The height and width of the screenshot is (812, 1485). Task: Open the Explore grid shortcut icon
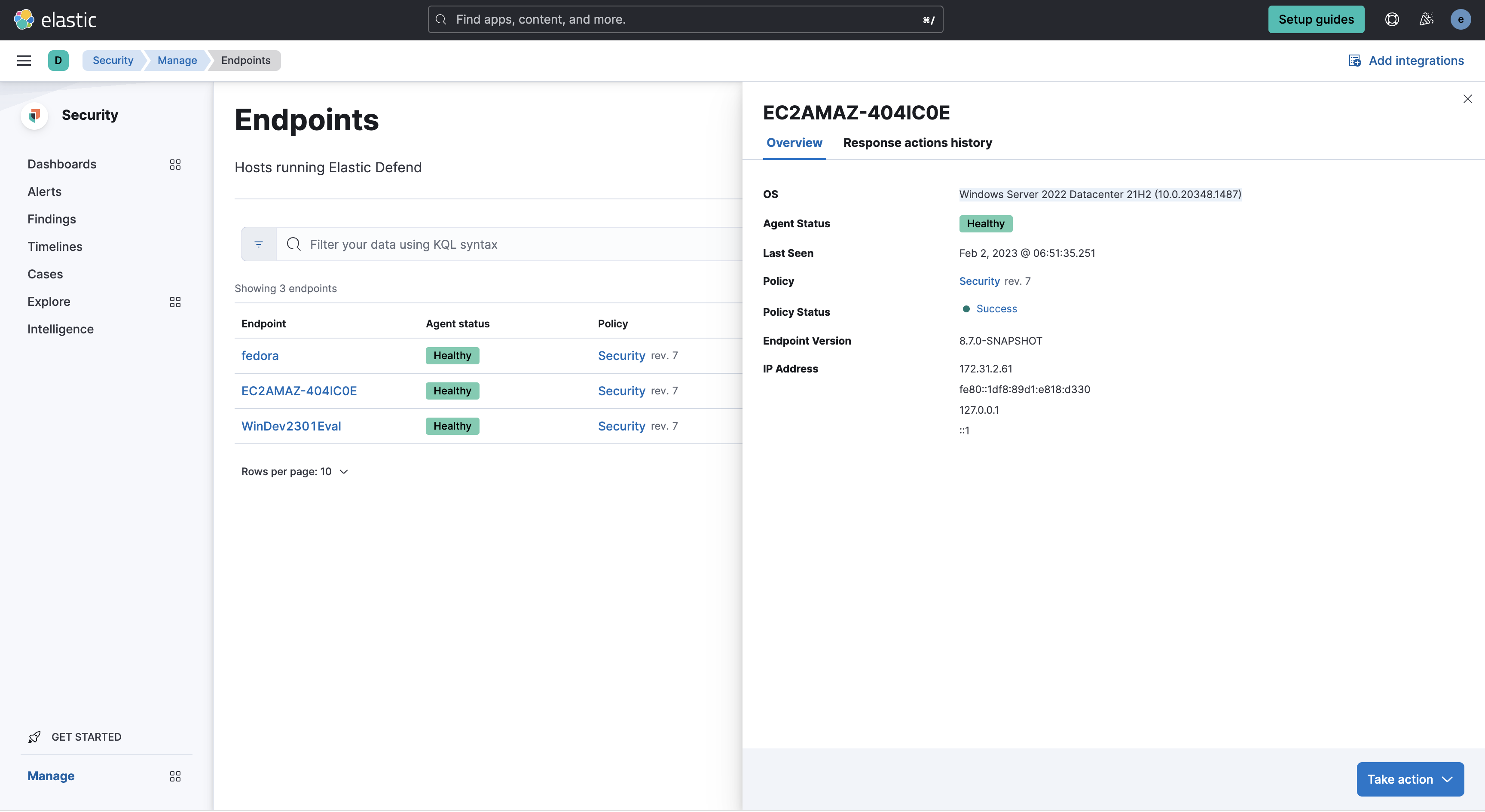pyautogui.click(x=175, y=302)
